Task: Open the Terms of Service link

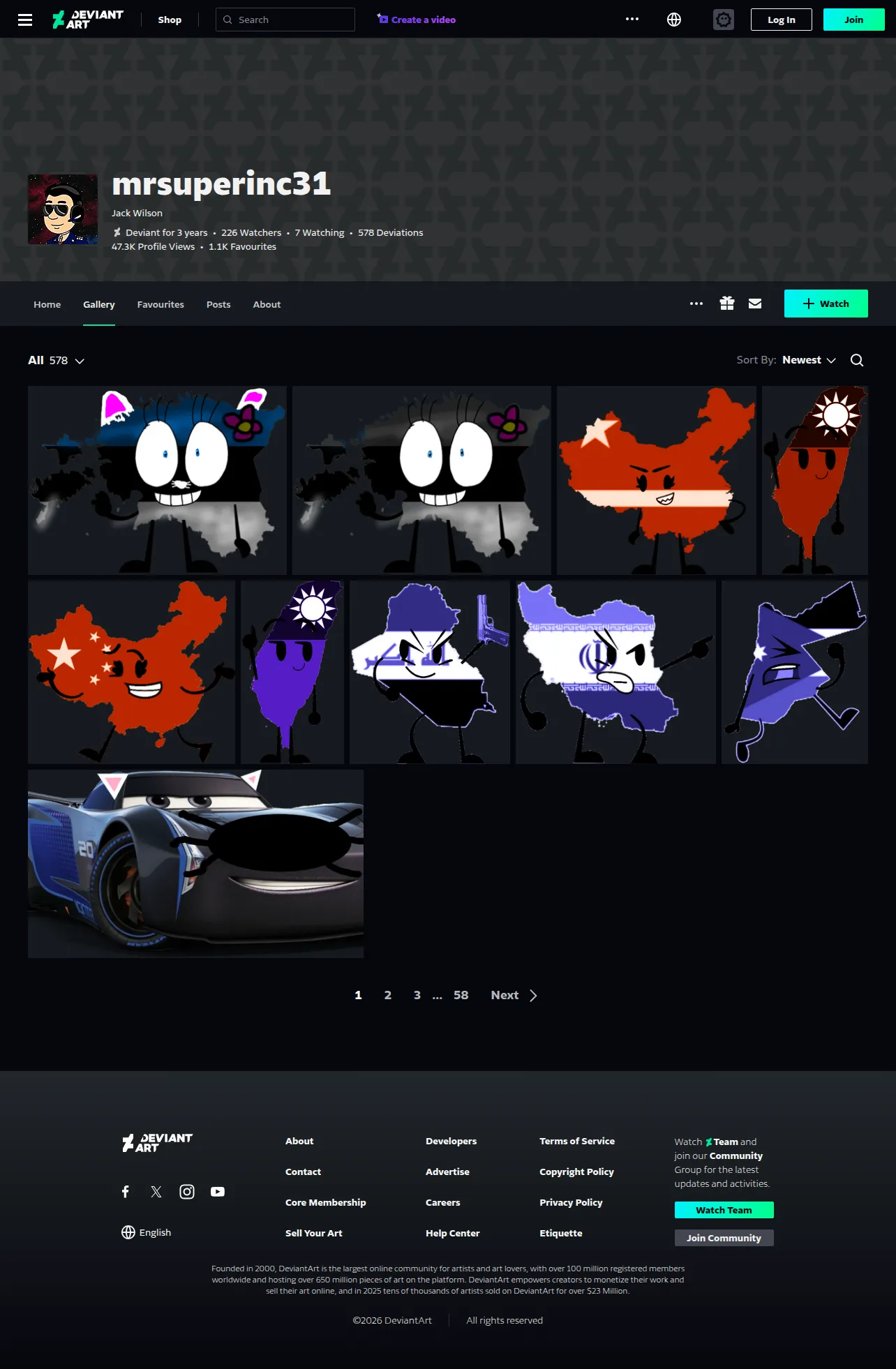Action: click(577, 1141)
